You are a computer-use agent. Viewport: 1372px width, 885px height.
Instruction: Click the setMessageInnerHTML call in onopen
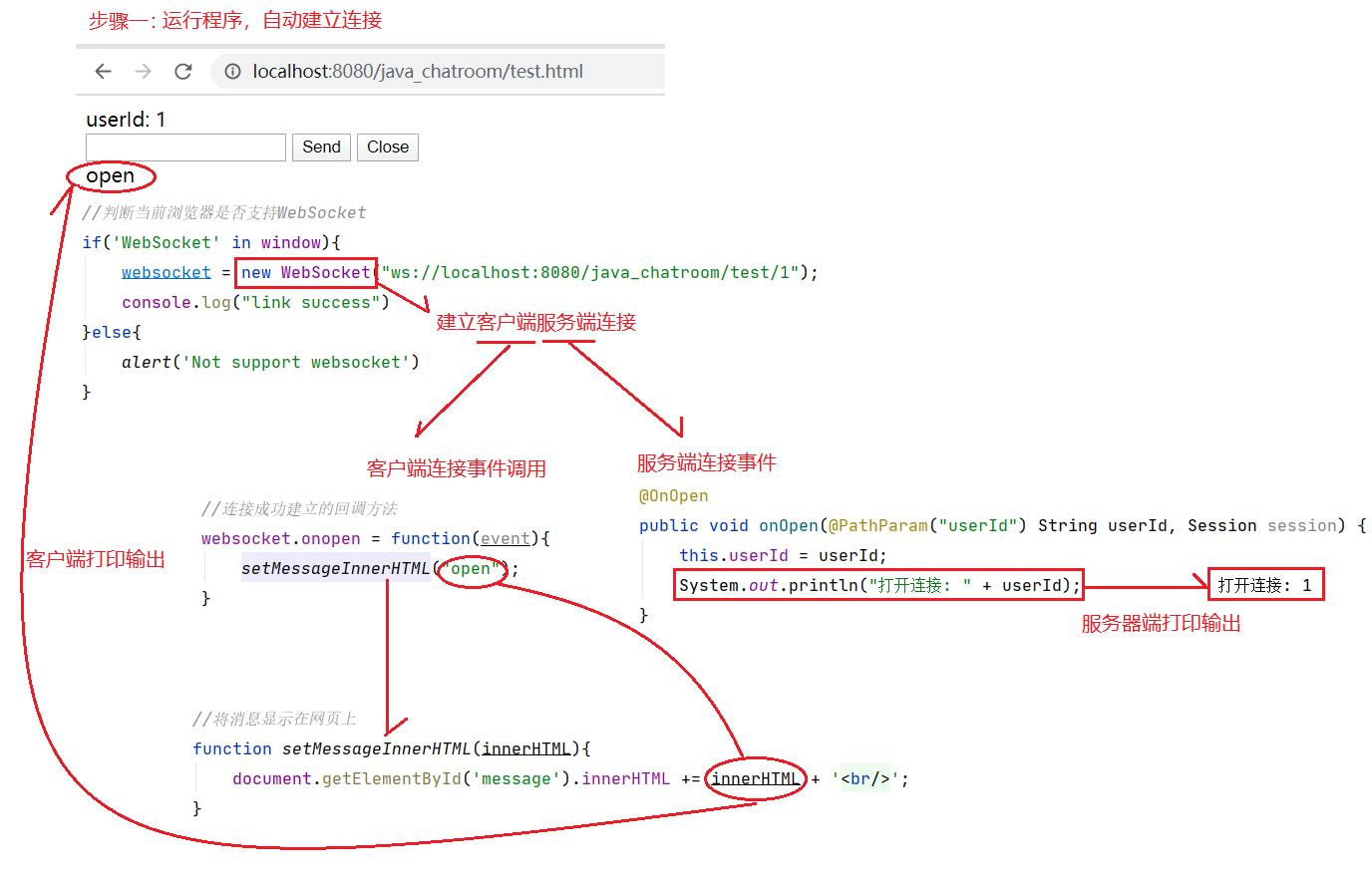[x=335, y=568]
